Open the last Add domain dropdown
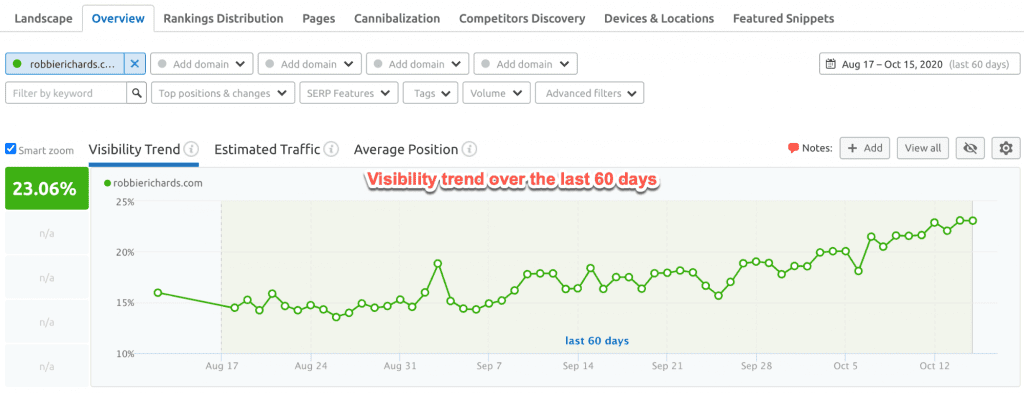Image resolution: width=1024 pixels, height=393 pixels. (x=525, y=64)
